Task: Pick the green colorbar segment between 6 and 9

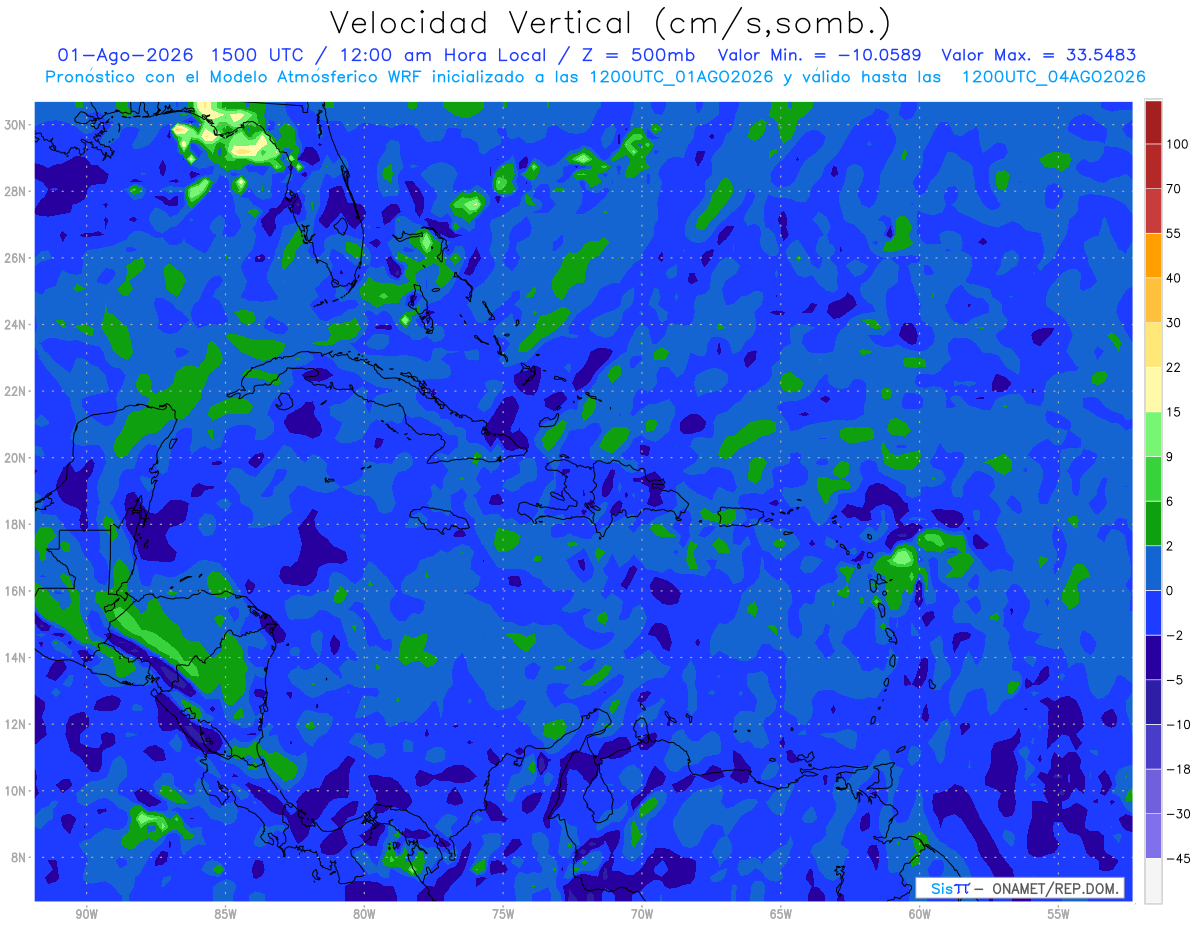Action: point(1153,479)
